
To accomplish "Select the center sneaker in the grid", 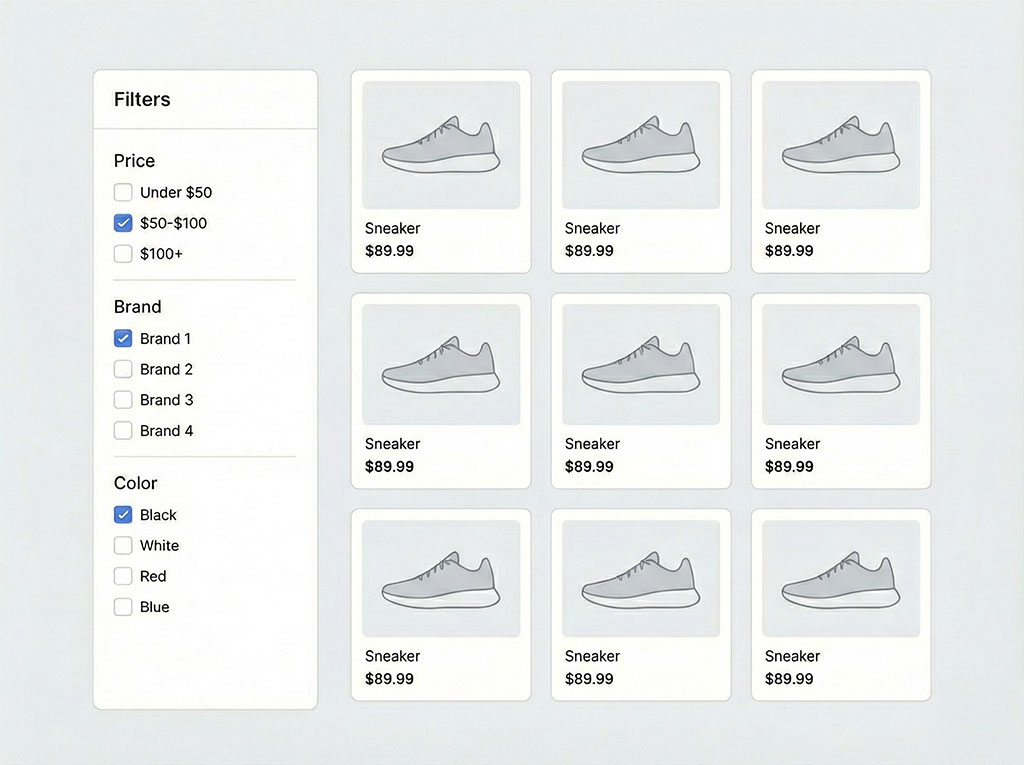I will tap(641, 362).
